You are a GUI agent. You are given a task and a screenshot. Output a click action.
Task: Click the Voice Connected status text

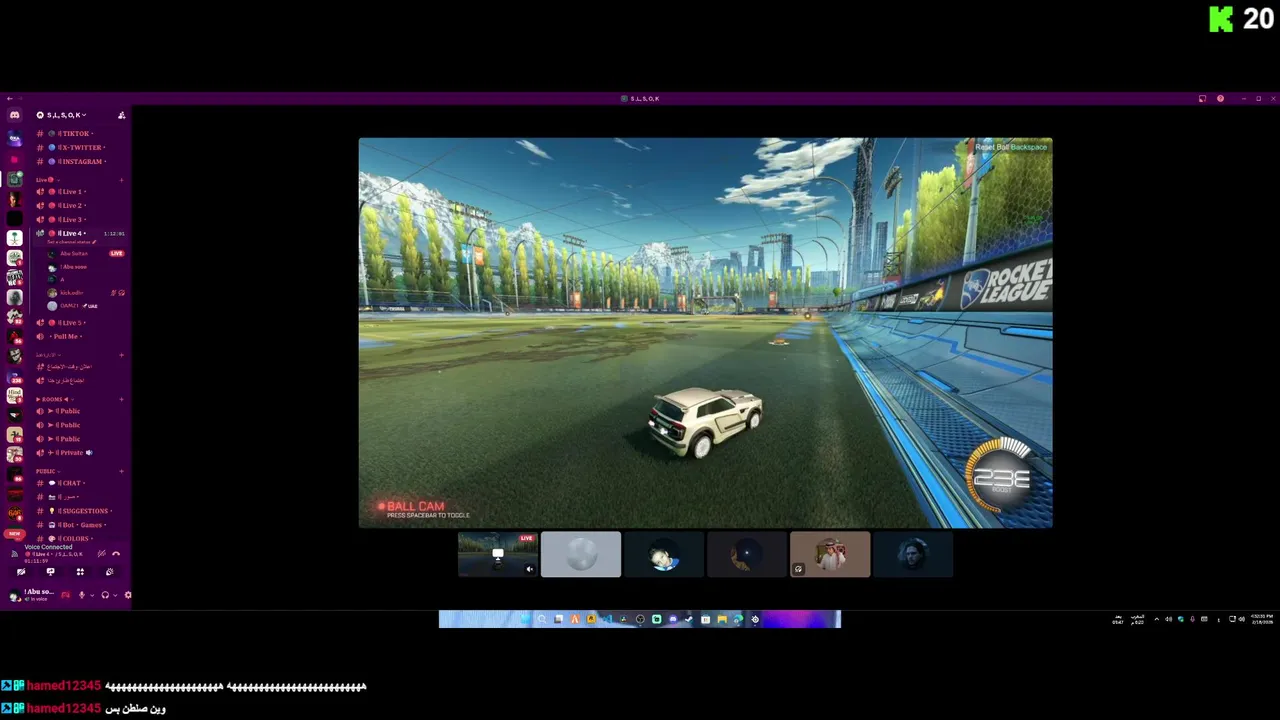click(x=49, y=547)
